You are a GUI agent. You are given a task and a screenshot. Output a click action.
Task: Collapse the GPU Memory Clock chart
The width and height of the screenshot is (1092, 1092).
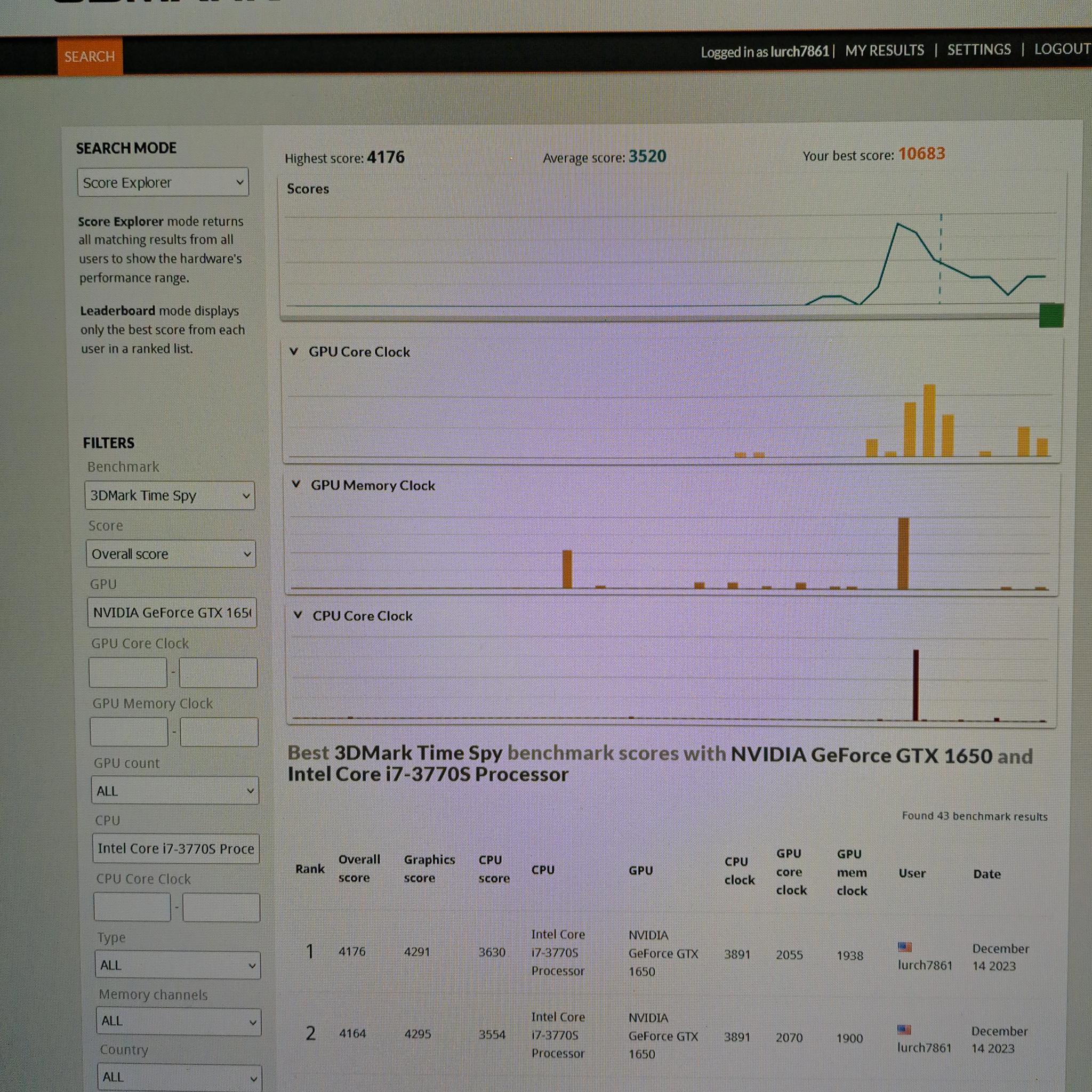(295, 484)
